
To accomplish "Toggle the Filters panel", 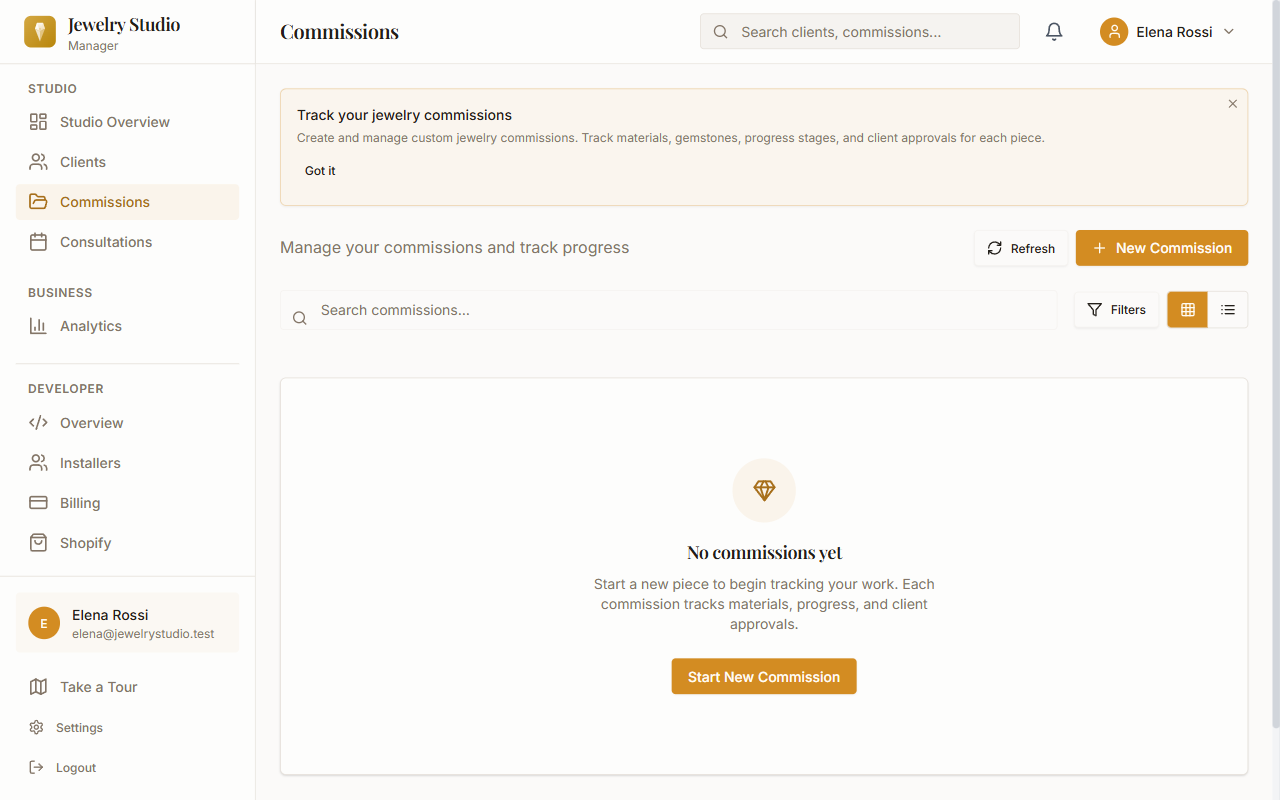I will tap(1116, 309).
